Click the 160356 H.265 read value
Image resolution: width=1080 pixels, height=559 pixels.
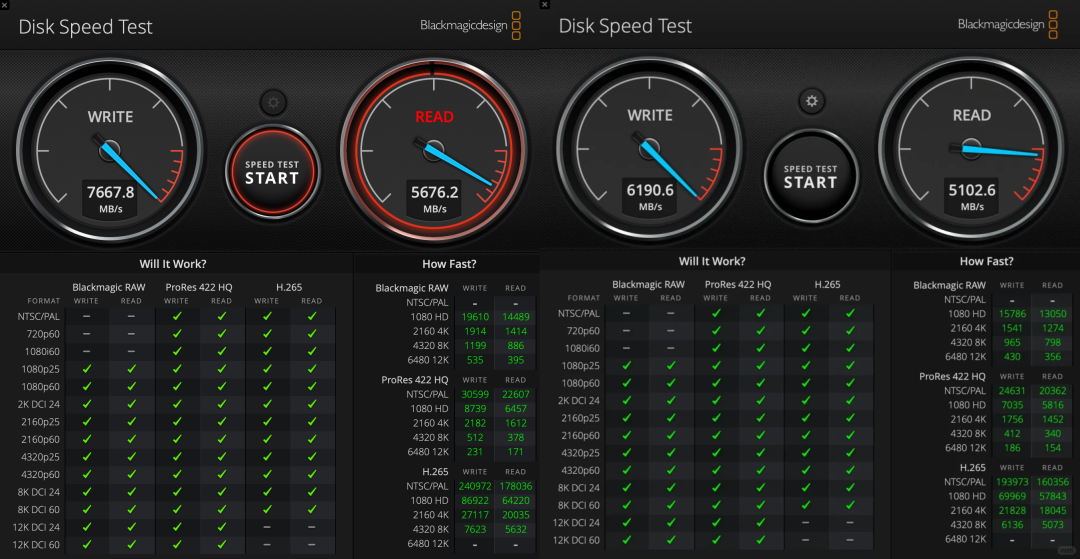[x=1052, y=483]
